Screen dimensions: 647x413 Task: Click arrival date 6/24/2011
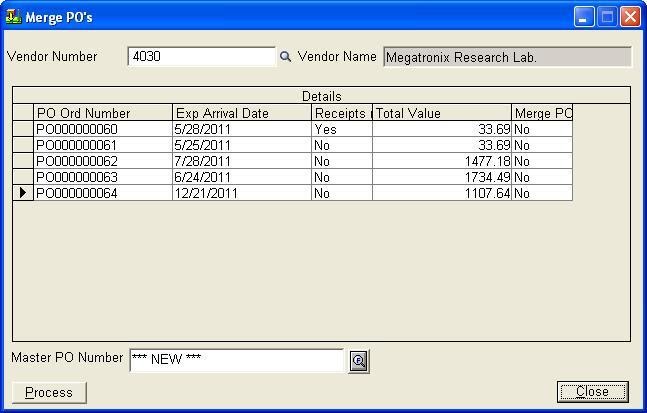click(x=242, y=177)
